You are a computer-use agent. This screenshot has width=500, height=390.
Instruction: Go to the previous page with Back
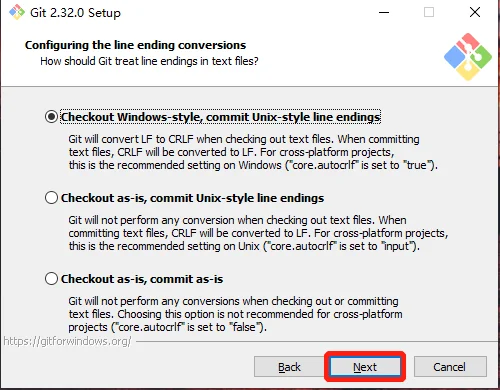coord(289,367)
